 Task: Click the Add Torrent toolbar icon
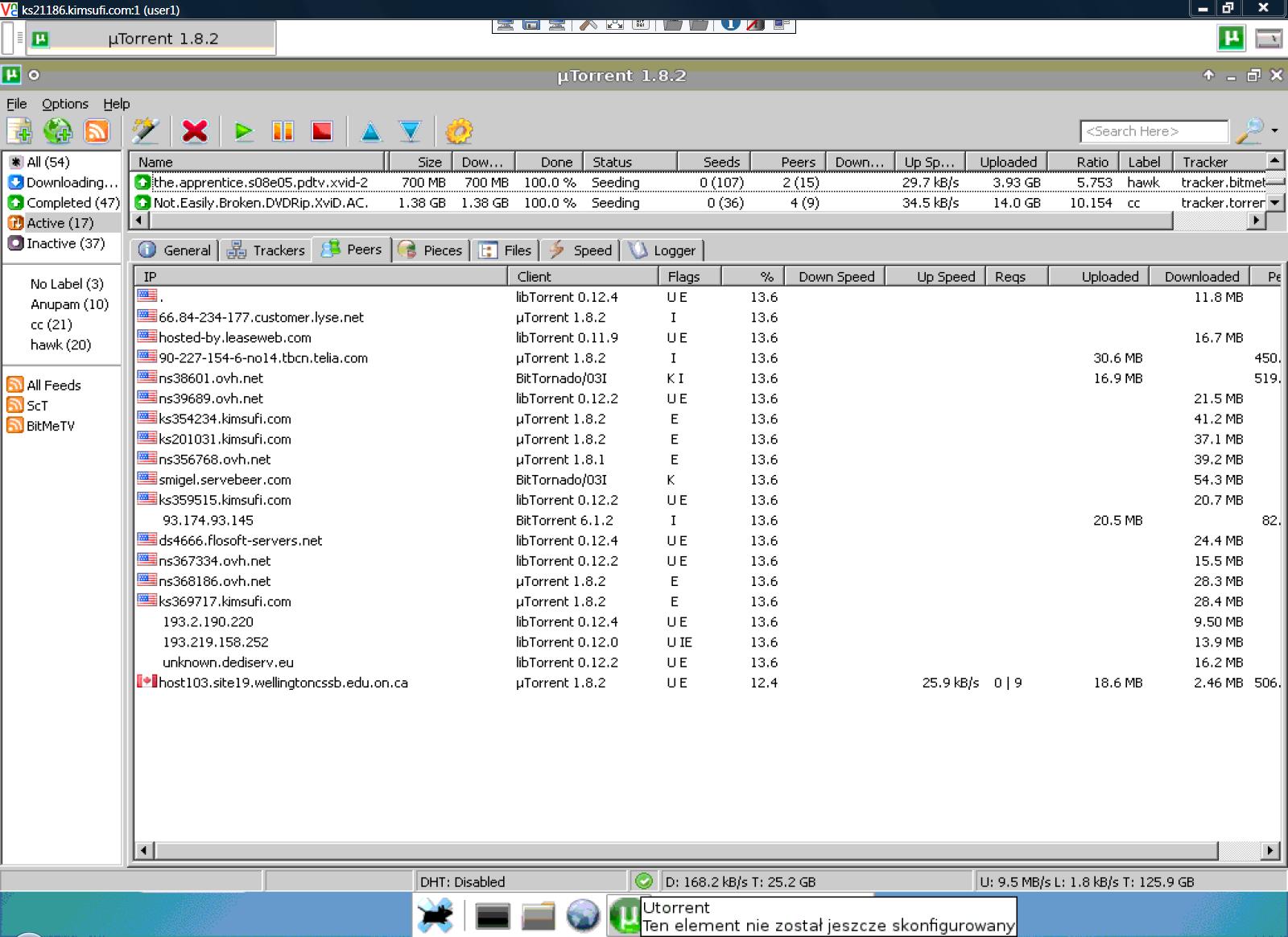[x=19, y=130]
